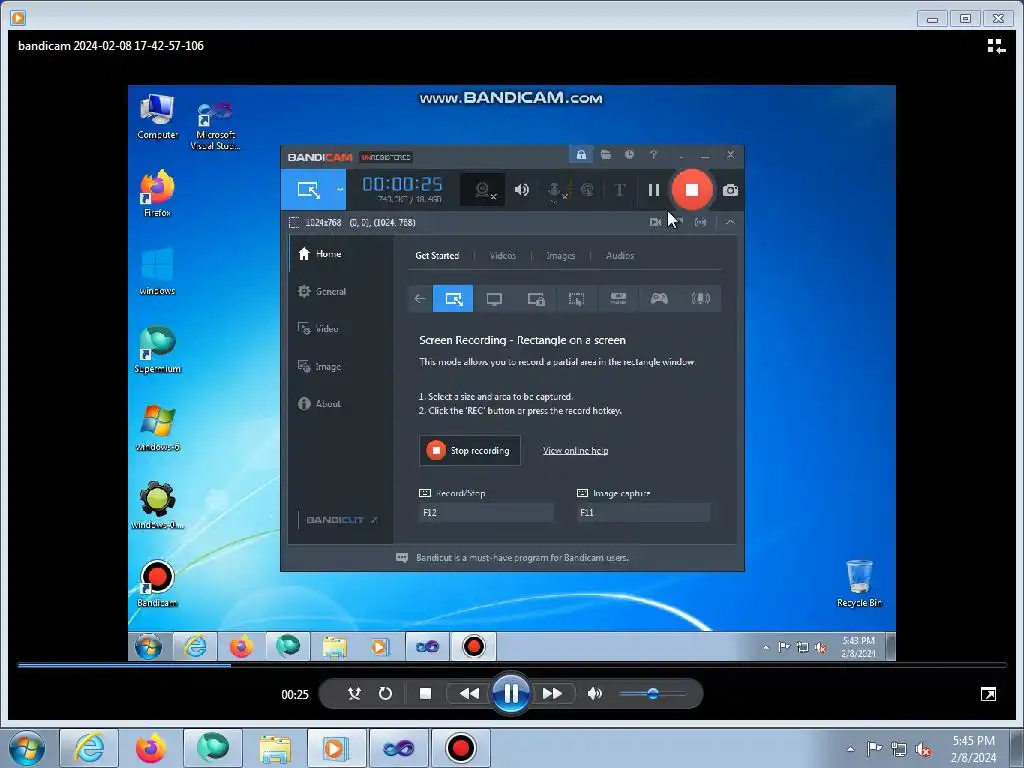1024x768 pixels.
Task: Select the highlighted Rectangle on a screen mode icon
Action: coord(453,299)
